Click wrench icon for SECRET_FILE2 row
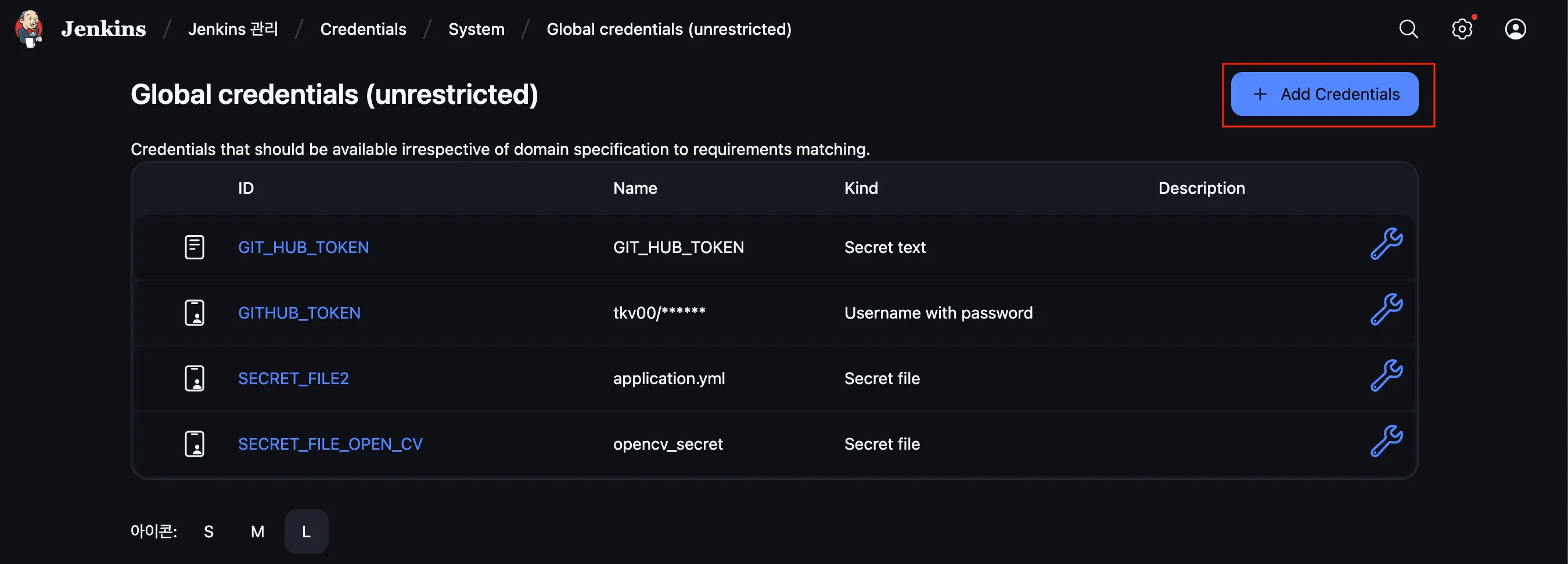The height and width of the screenshot is (564, 1568). (1387, 375)
